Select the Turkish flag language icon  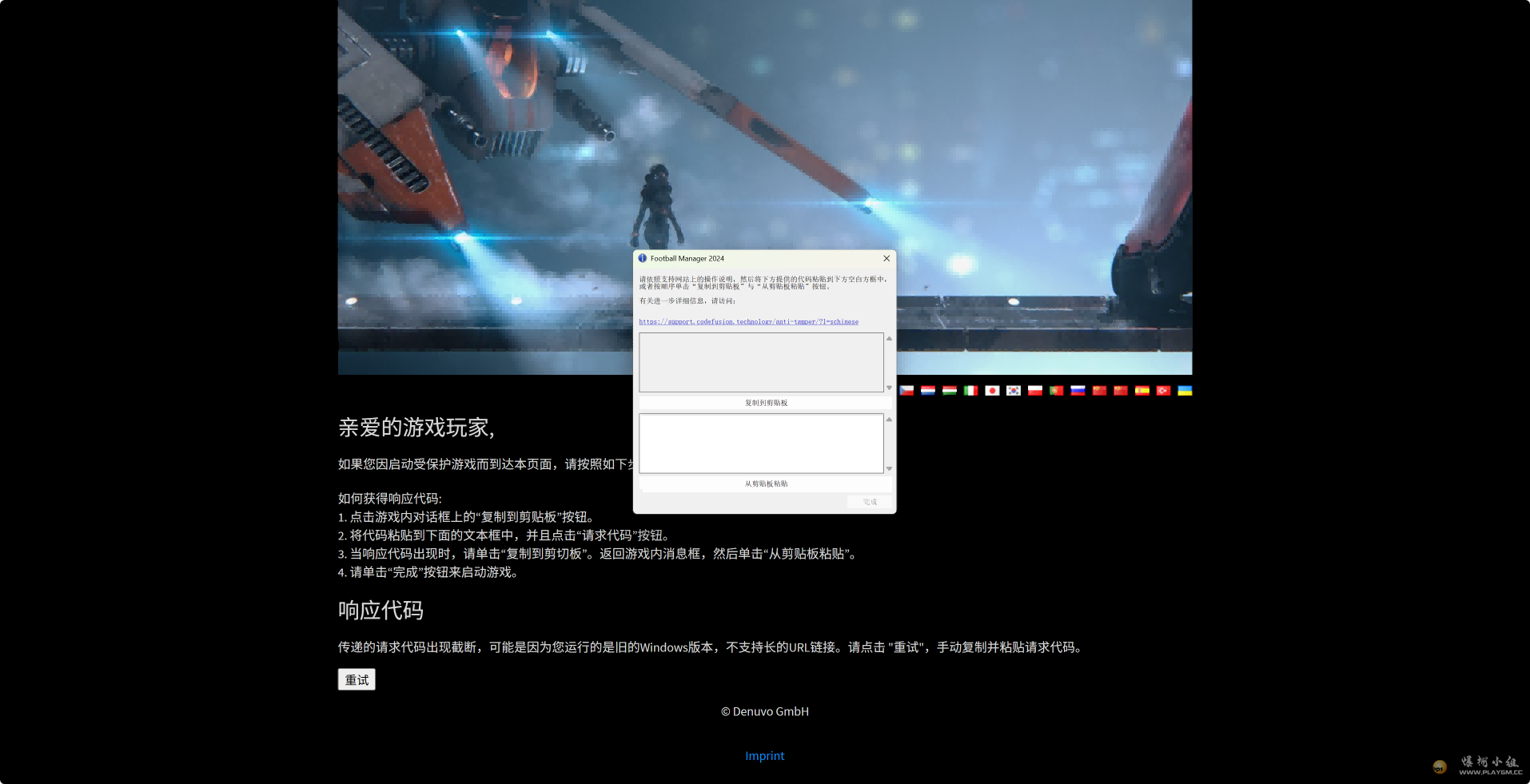1163,391
